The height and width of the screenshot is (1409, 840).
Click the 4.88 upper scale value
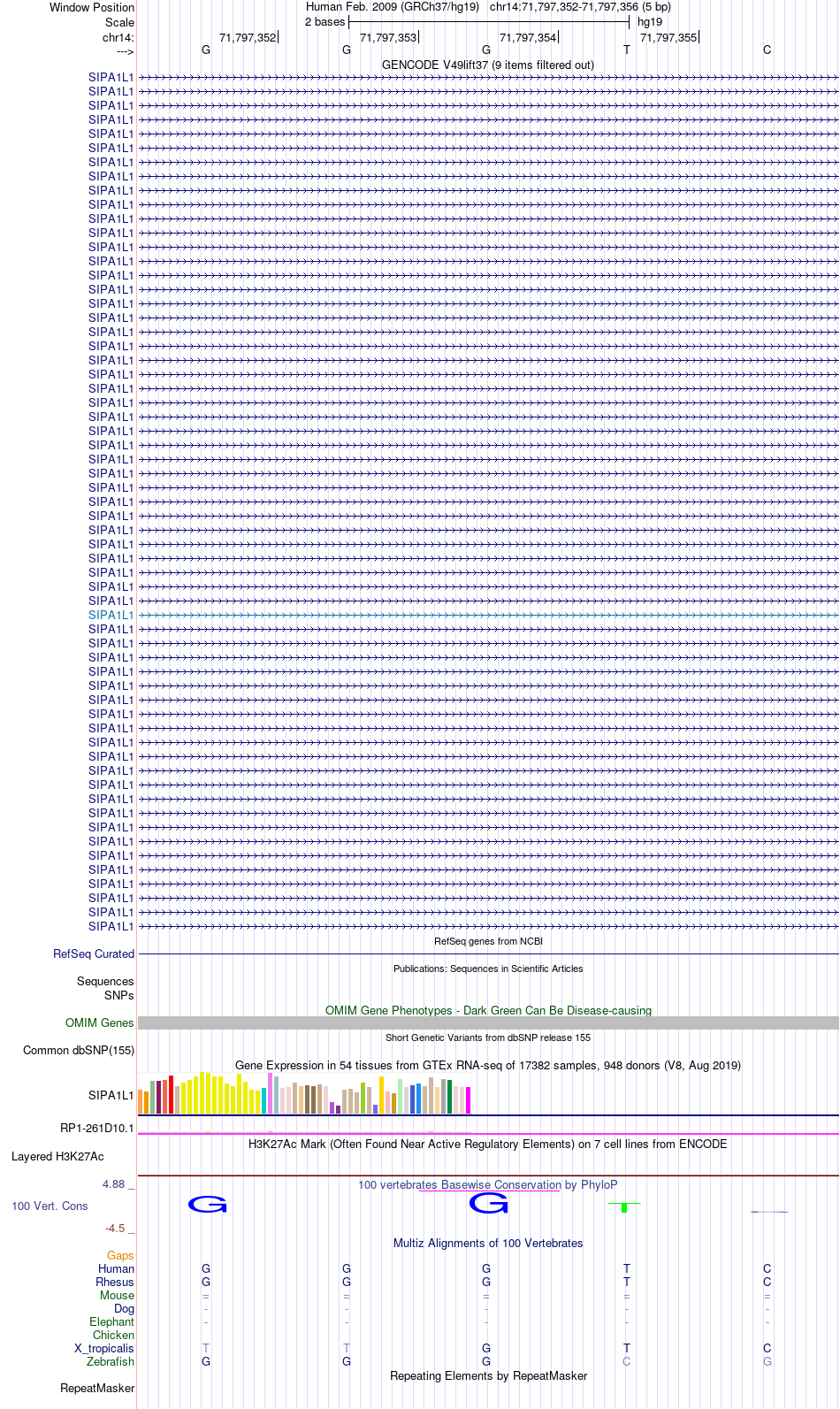tap(113, 1183)
